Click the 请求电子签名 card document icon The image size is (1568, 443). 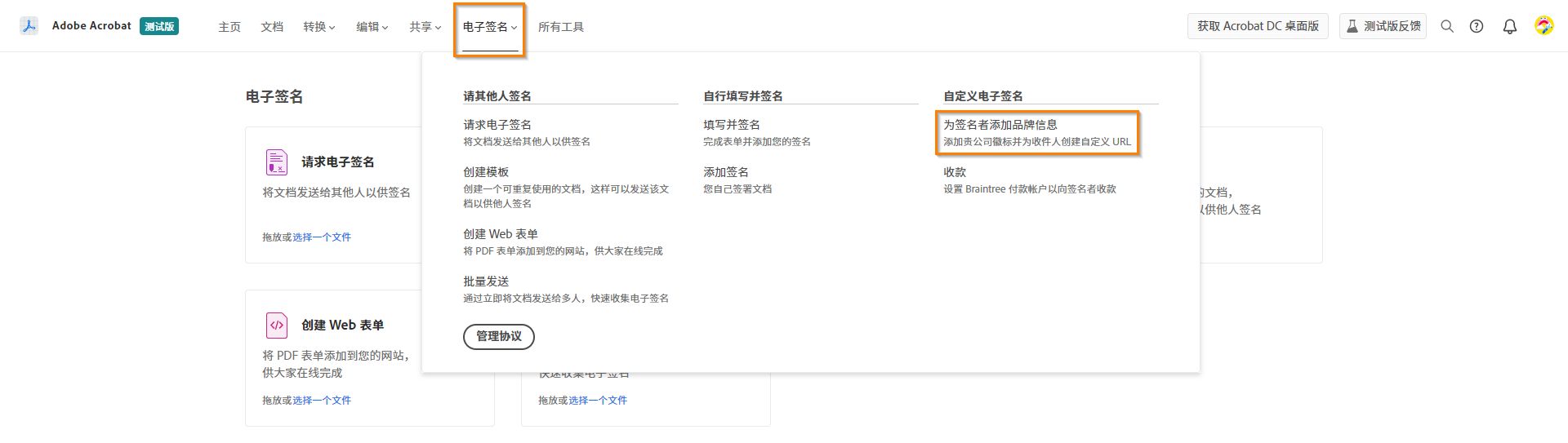tap(277, 162)
